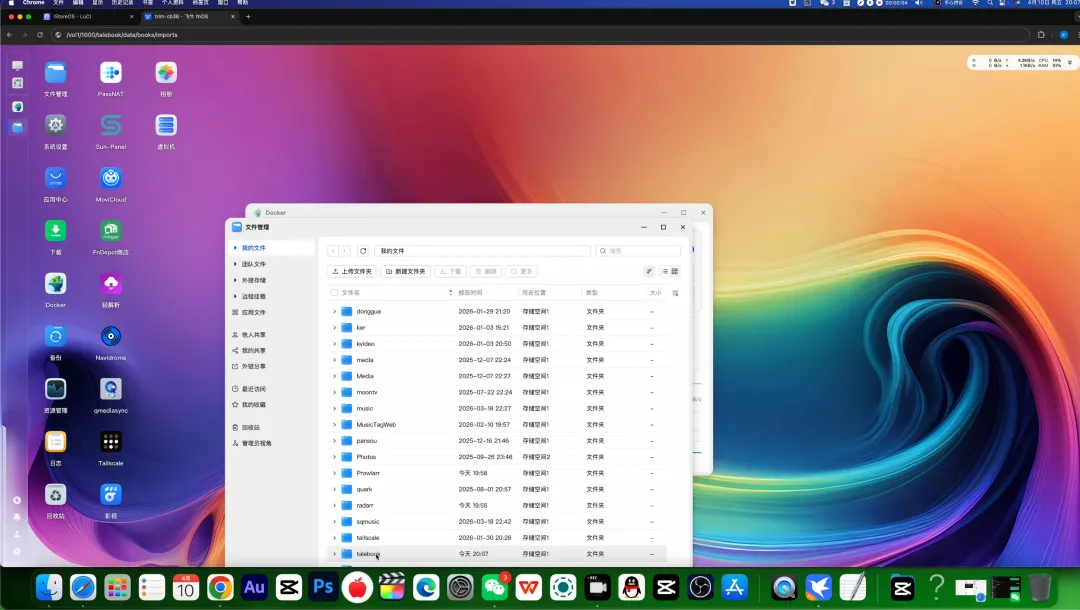This screenshot has width=1080, height=610.
Task: Launch the Docker desktop icon
Action: tap(56, 284)
